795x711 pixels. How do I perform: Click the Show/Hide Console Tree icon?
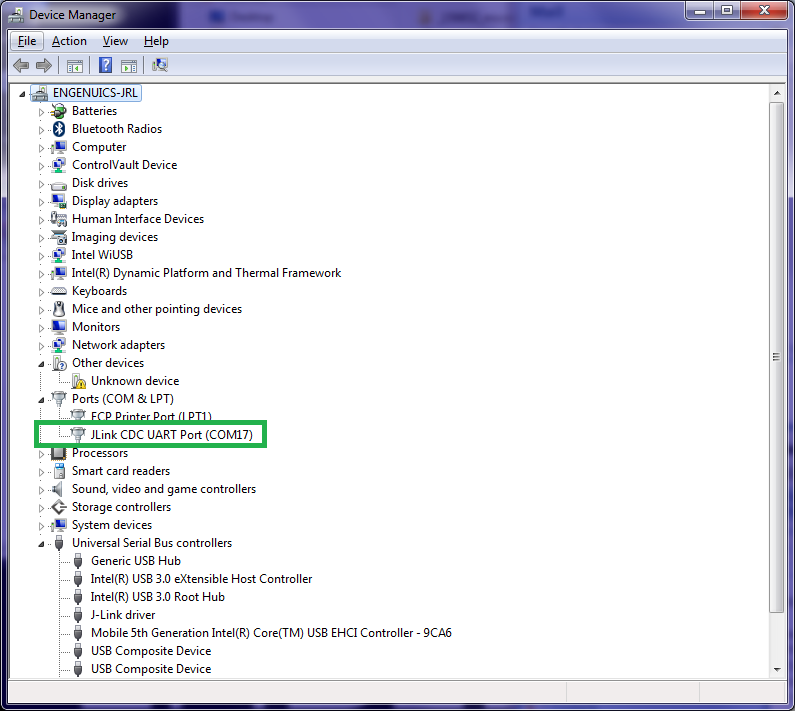pos(75,66)
